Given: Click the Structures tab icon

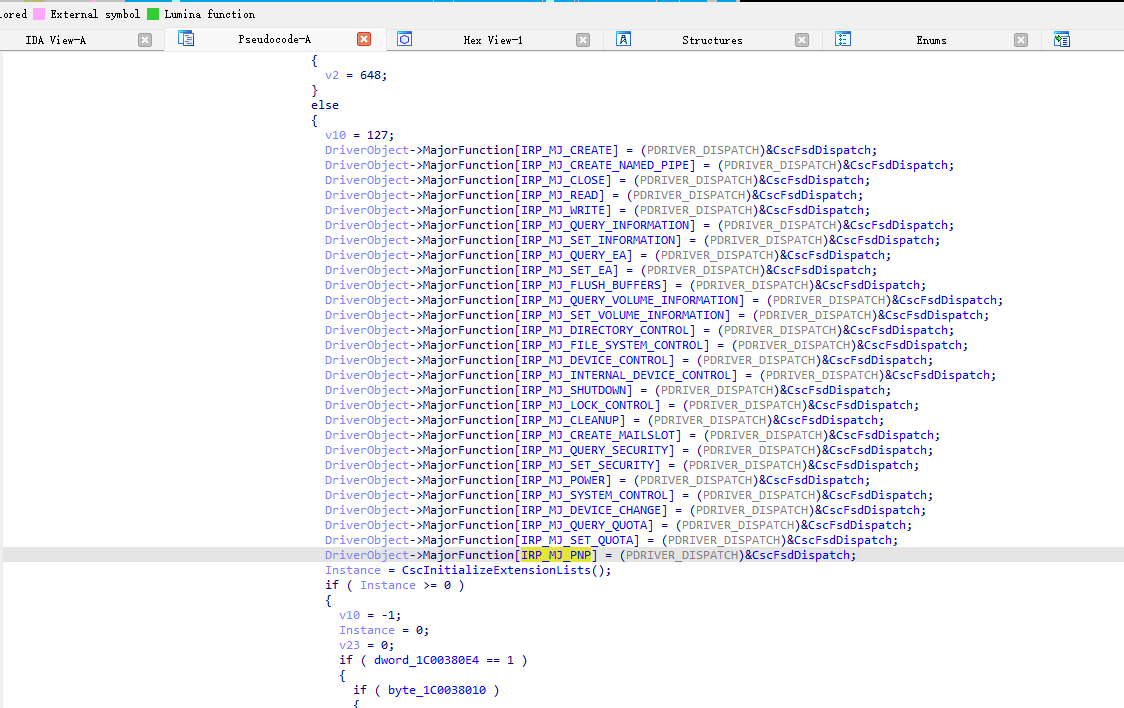Looking at the screenshot, I should pos(623,39).
